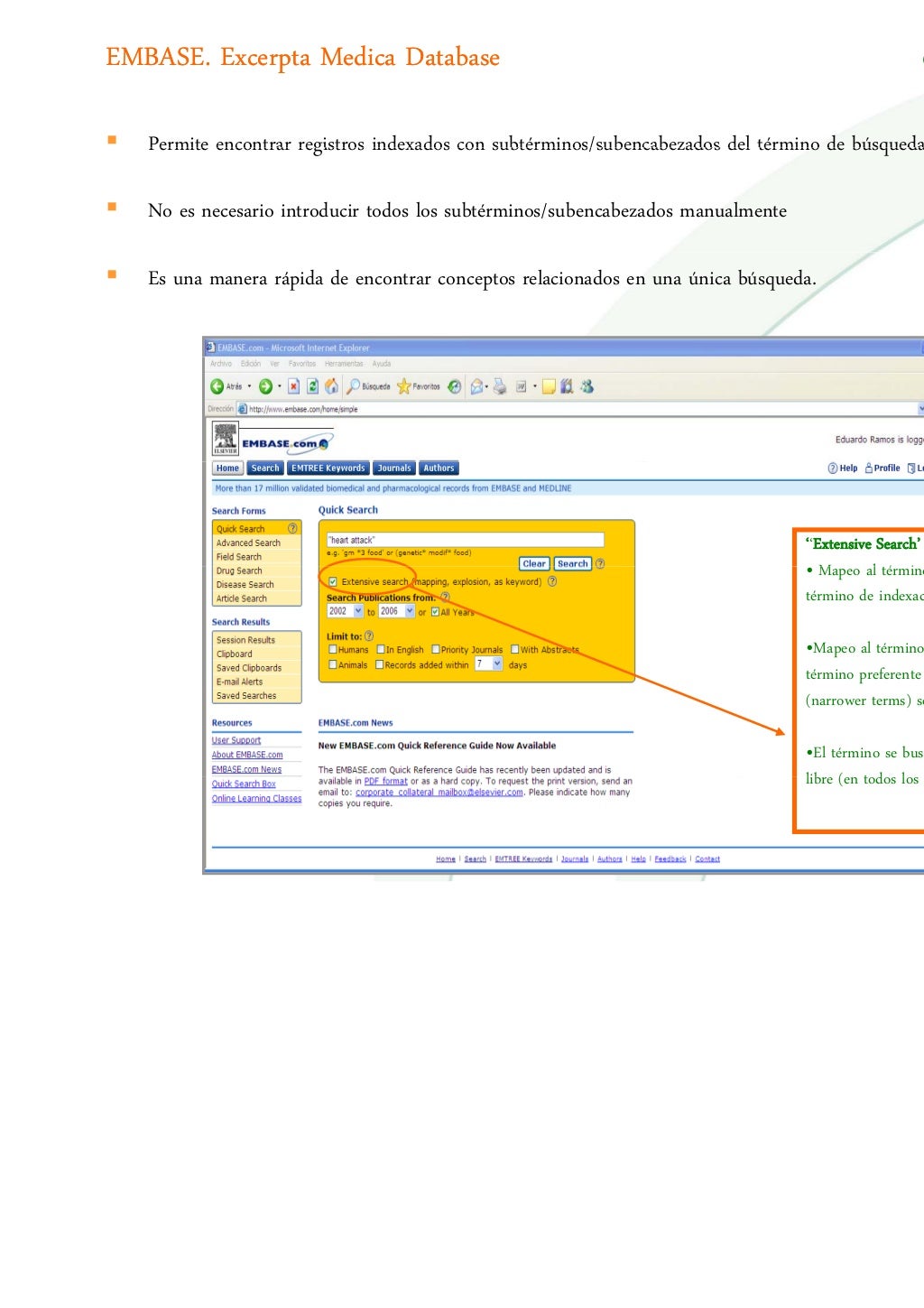Open the PDF format link
The image size is (924, 1308).
(x=386, y=781)
